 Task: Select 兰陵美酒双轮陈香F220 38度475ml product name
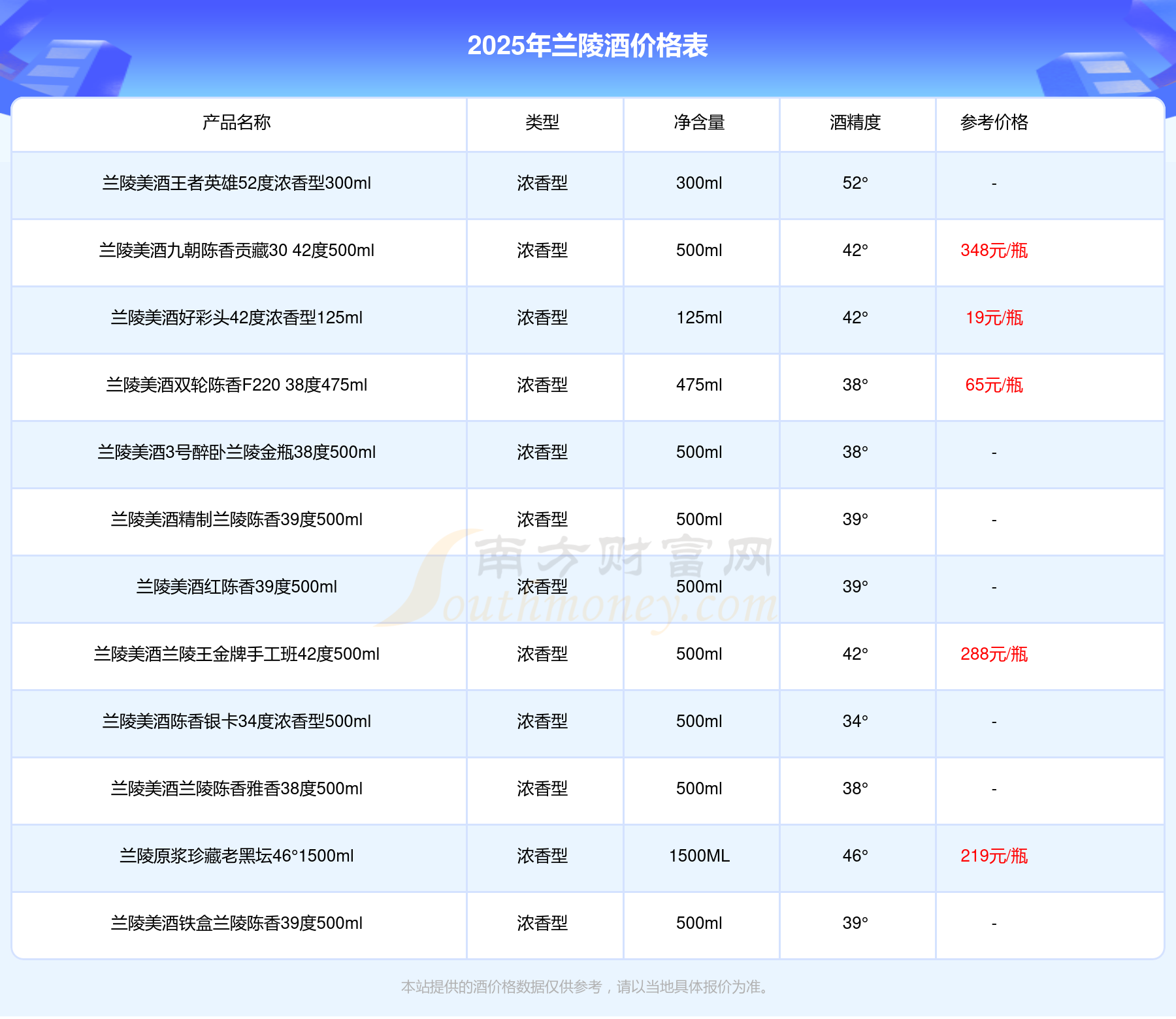pyautogui.click(x=237, y=385)
